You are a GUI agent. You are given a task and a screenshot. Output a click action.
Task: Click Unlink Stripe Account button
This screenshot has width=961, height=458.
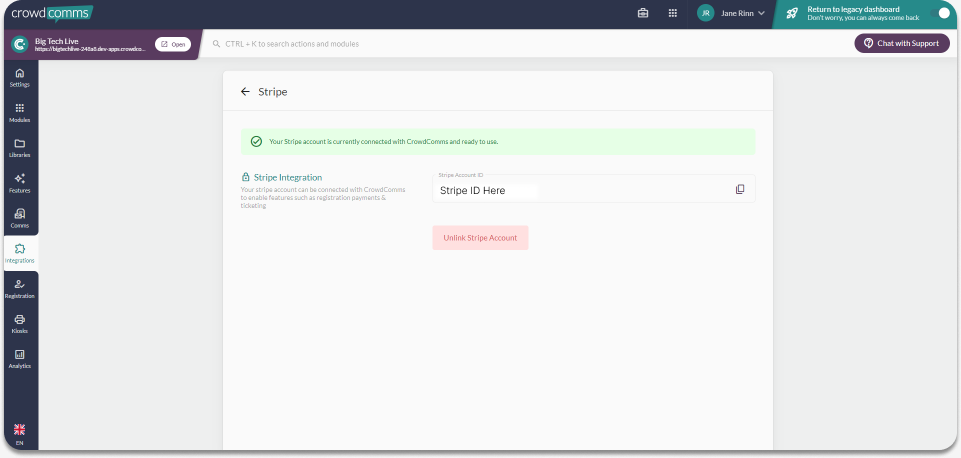tap(480, 237)
